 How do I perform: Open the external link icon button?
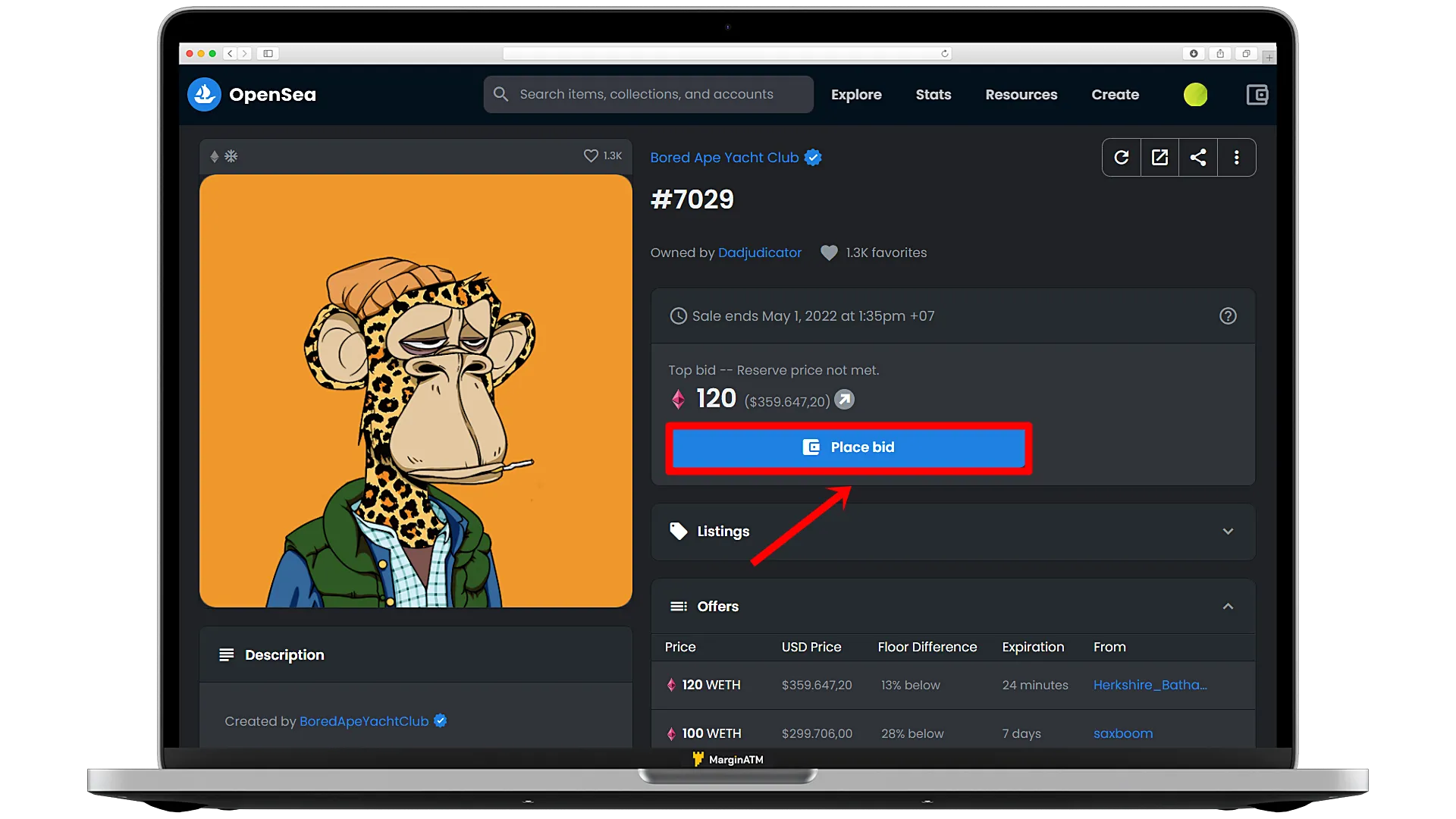coord(1160,158)
